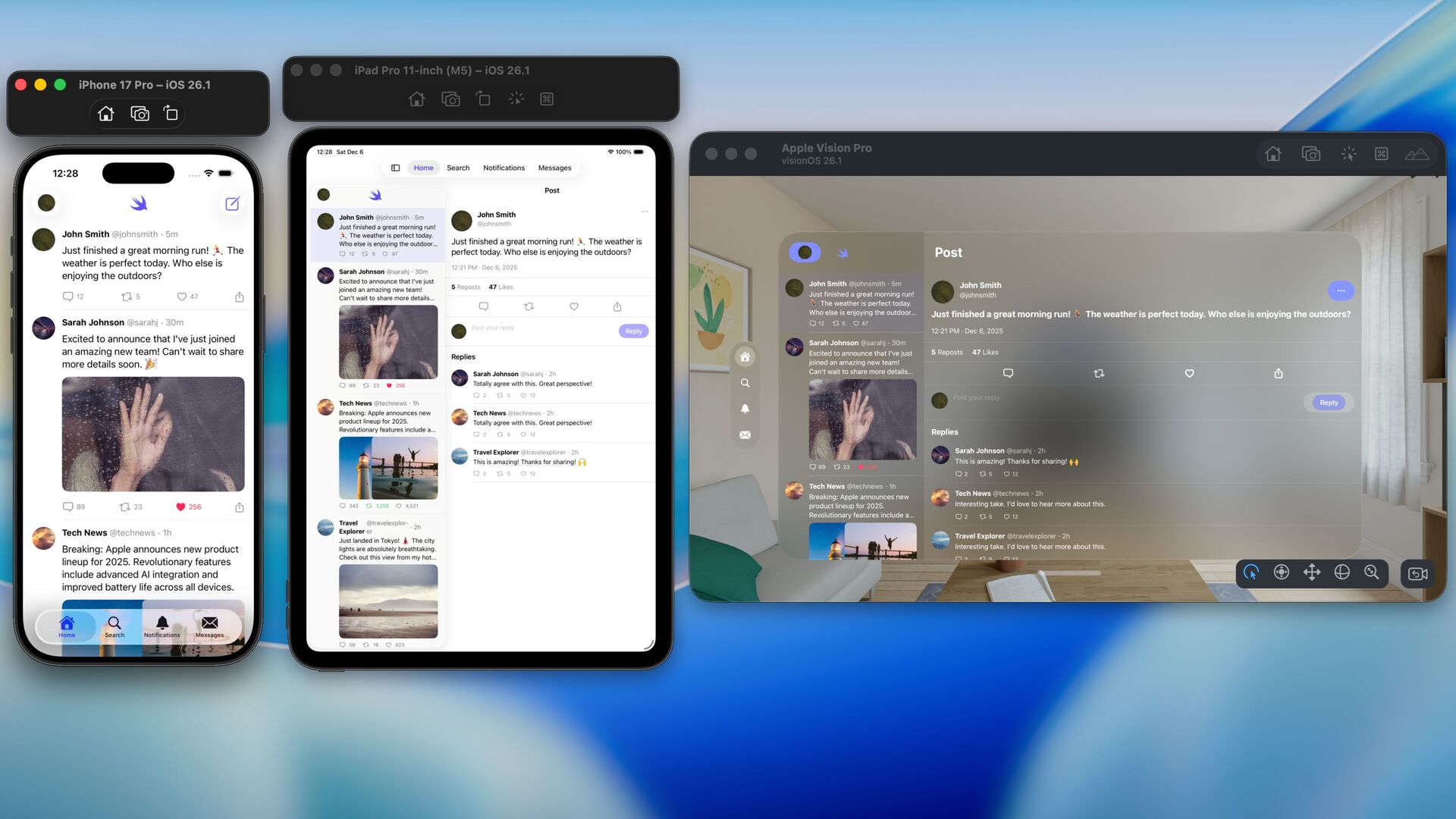Rotate the iPhone simulator device
Viewport: 1456px width, 819px height.
(x=171, y=114)
